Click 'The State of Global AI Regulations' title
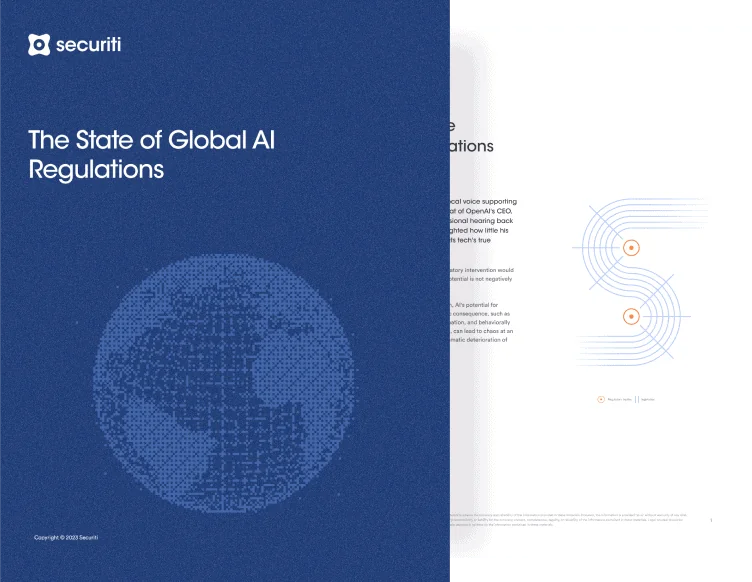752x582 pixels. point(152,154)
